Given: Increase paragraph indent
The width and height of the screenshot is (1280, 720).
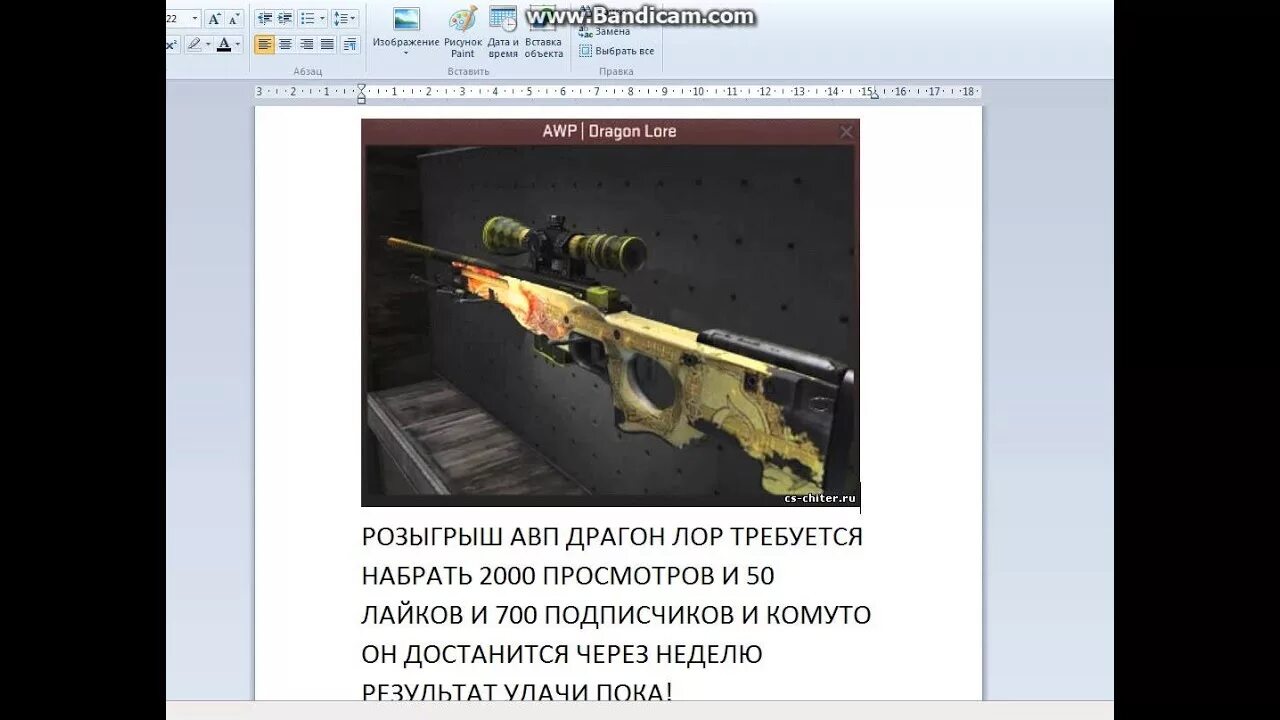Looking at the screenshot, I should coord(285,19).
